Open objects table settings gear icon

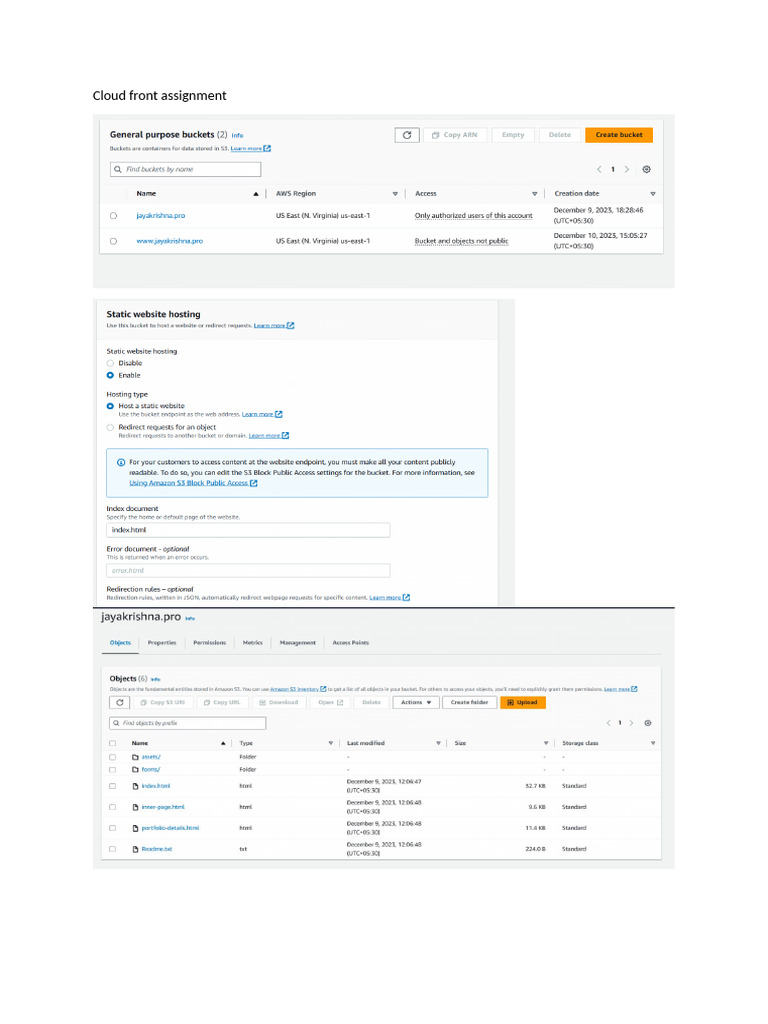coord(648,723)
